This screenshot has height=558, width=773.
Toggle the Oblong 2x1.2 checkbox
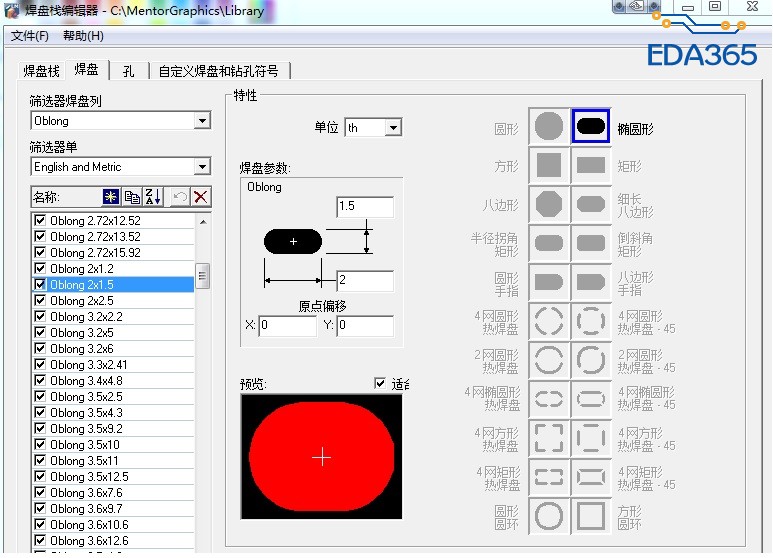(40, 269)
